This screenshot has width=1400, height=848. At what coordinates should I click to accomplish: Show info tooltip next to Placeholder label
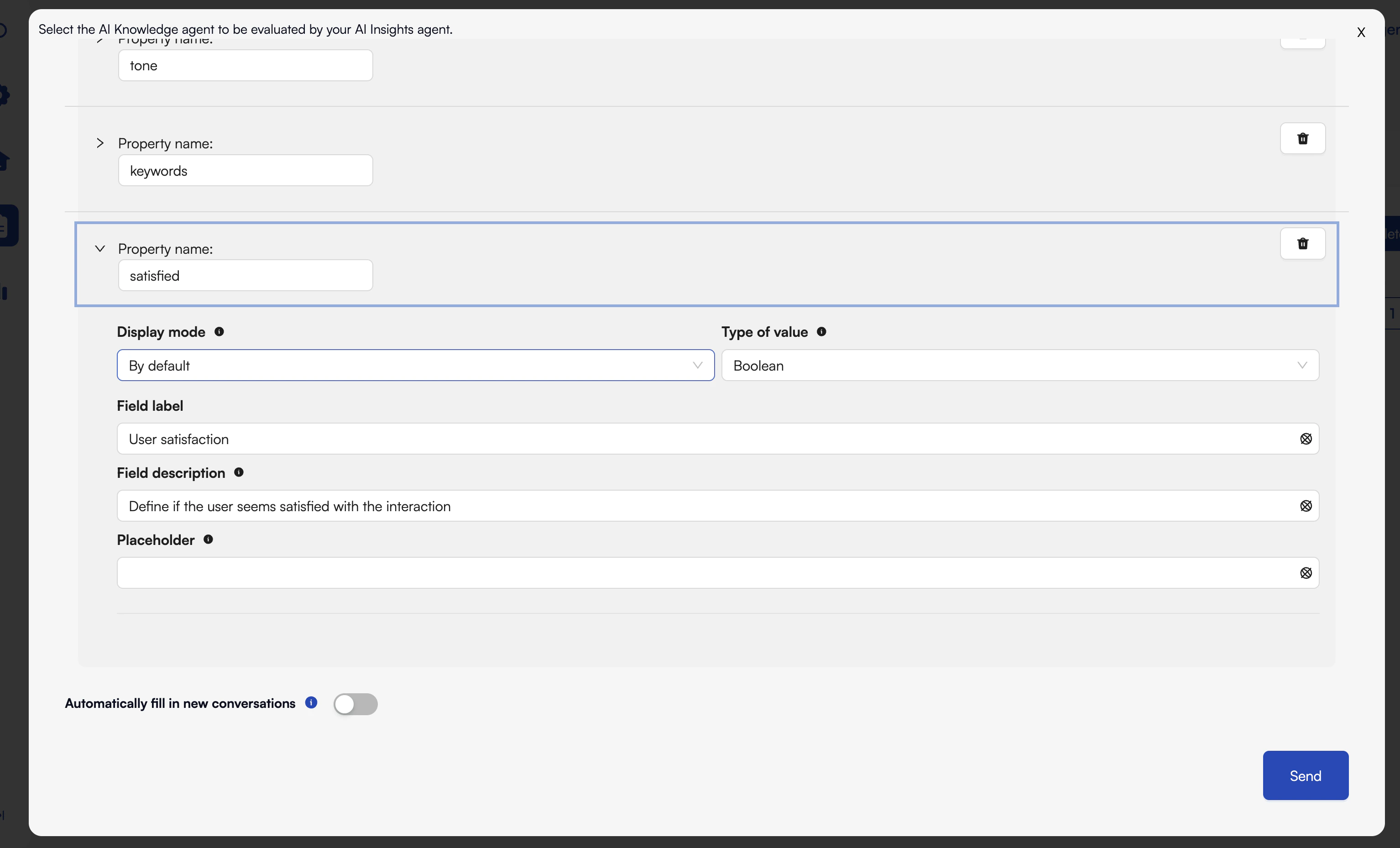point(209,539)
